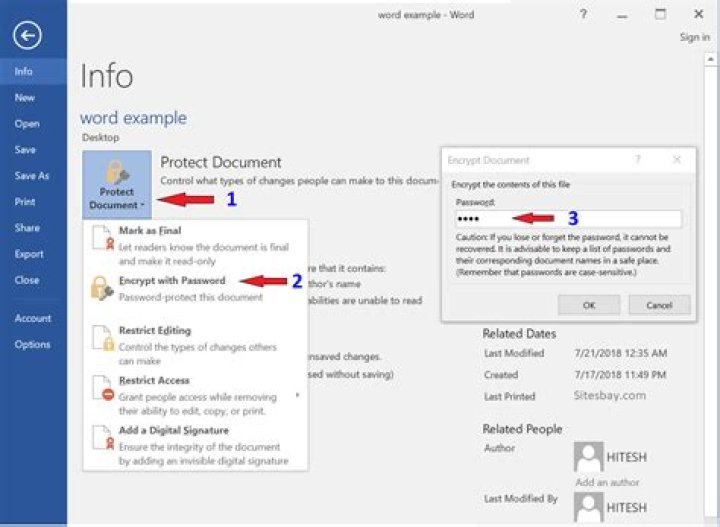This screenshot has width=720, height=527.
Task: Open the Protect Document dropdown button
Action: 117,184
